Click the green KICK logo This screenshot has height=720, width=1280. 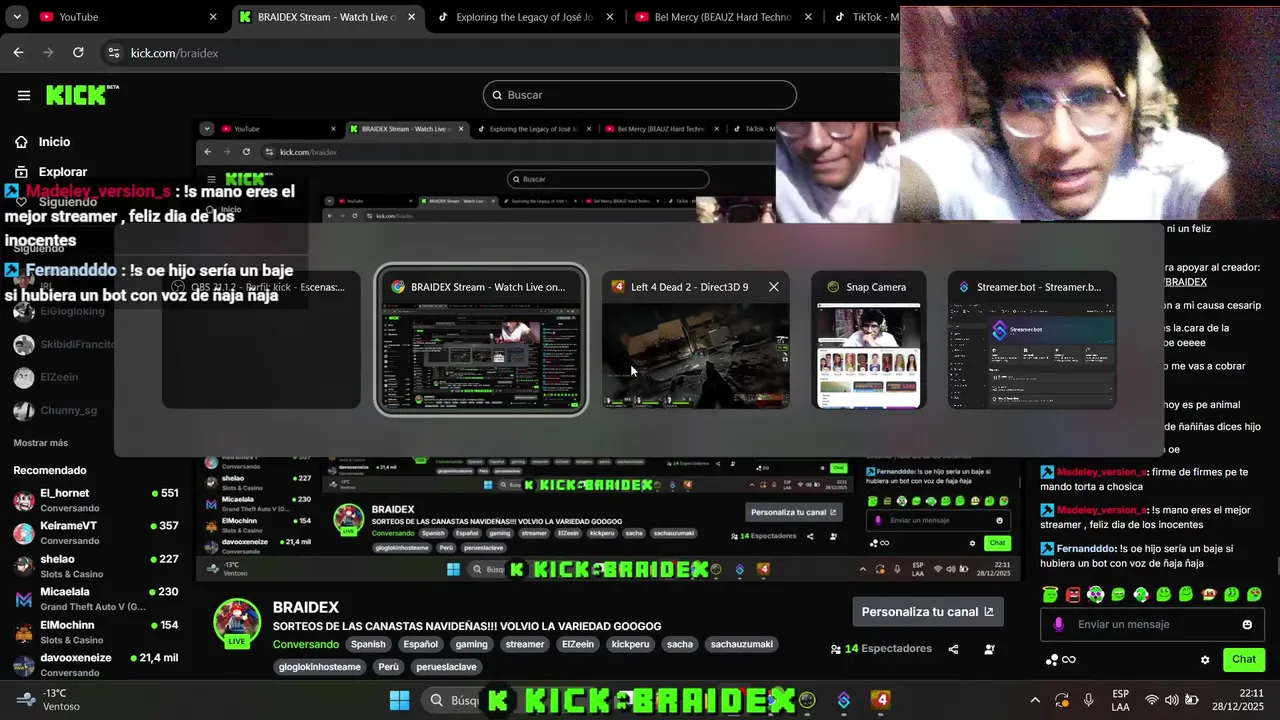82,95
